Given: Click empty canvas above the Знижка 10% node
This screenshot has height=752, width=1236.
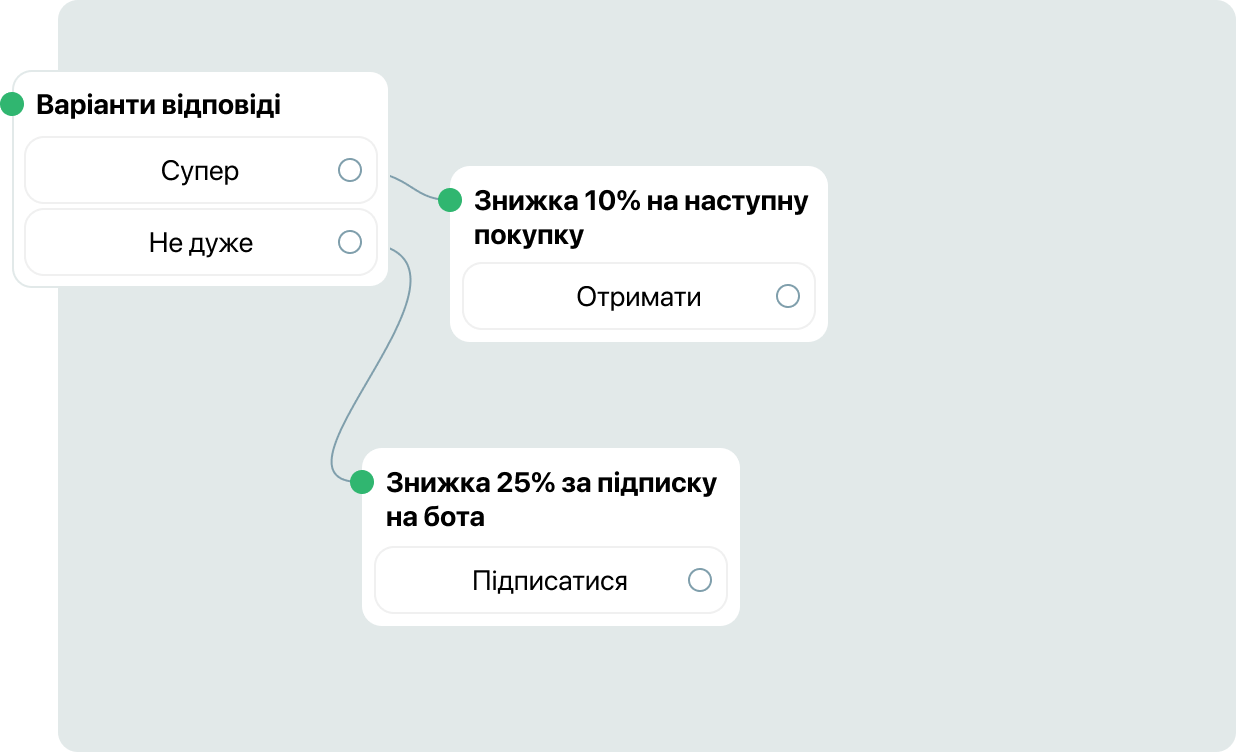Looking at the screenshot, I should [x=640, y=90].
